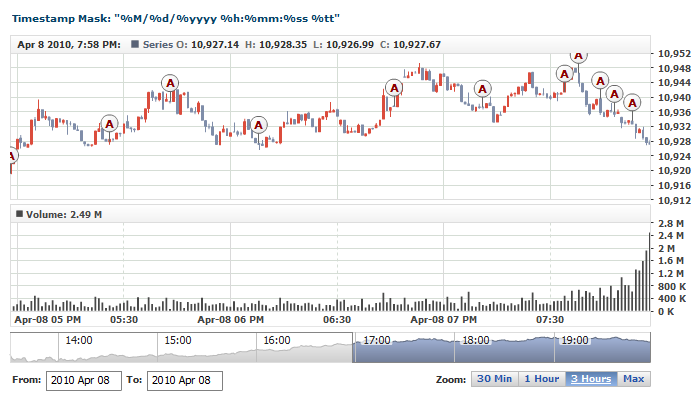Click scroller overview at 15:00 label
The image size is (700, 400).
click(x=177, y=341)
